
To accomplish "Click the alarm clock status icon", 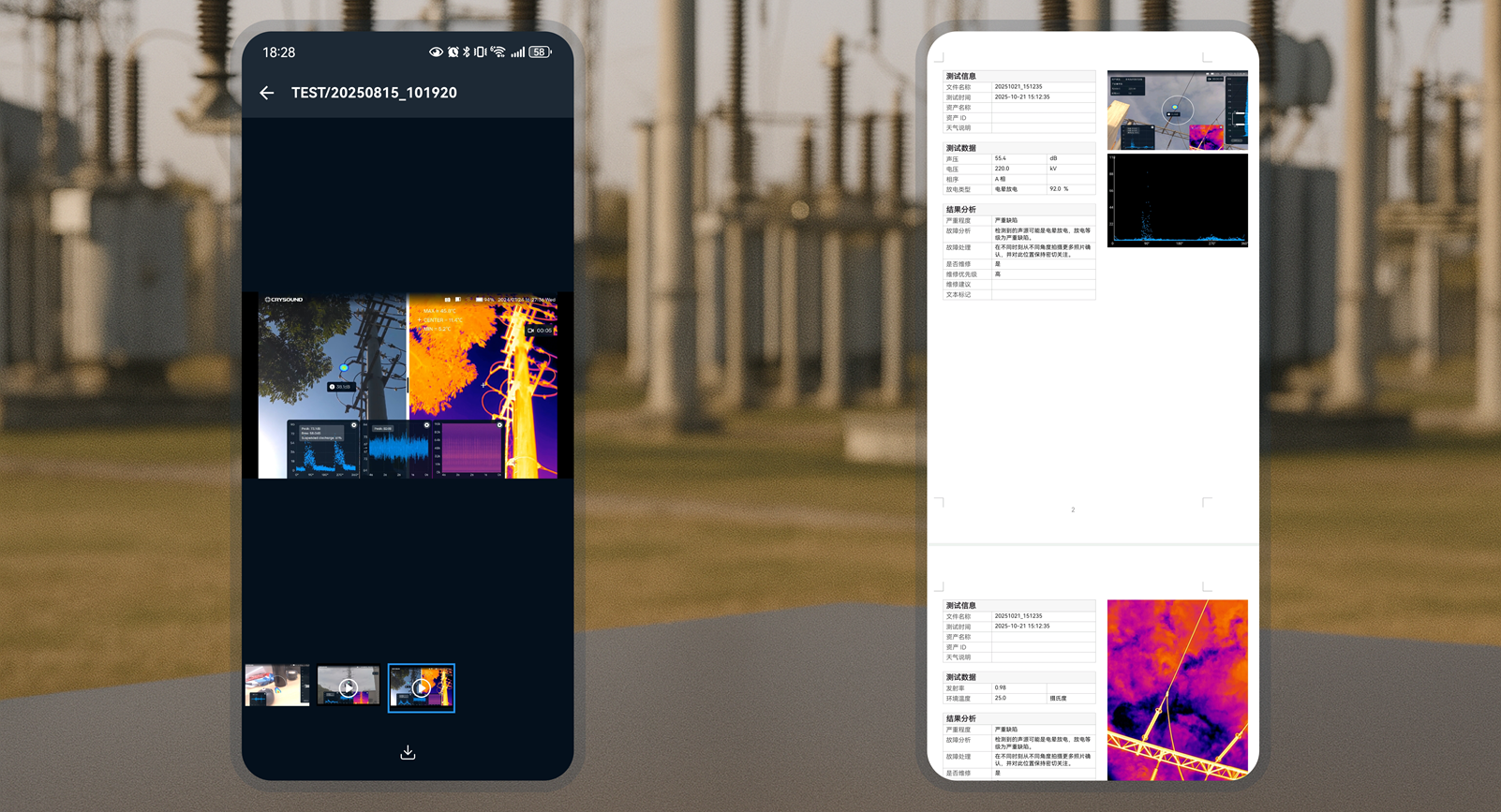I will coord(453,52).
